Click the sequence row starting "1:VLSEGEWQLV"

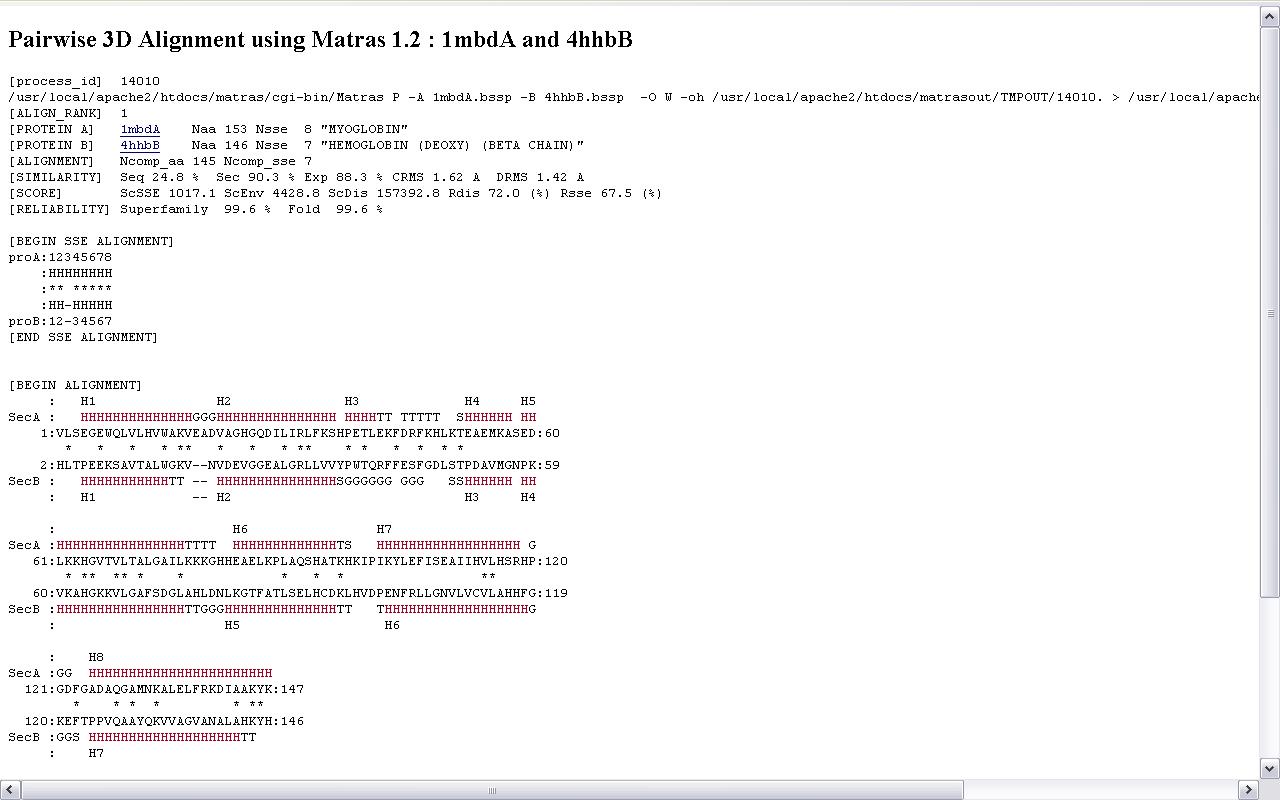coord(300,433)
